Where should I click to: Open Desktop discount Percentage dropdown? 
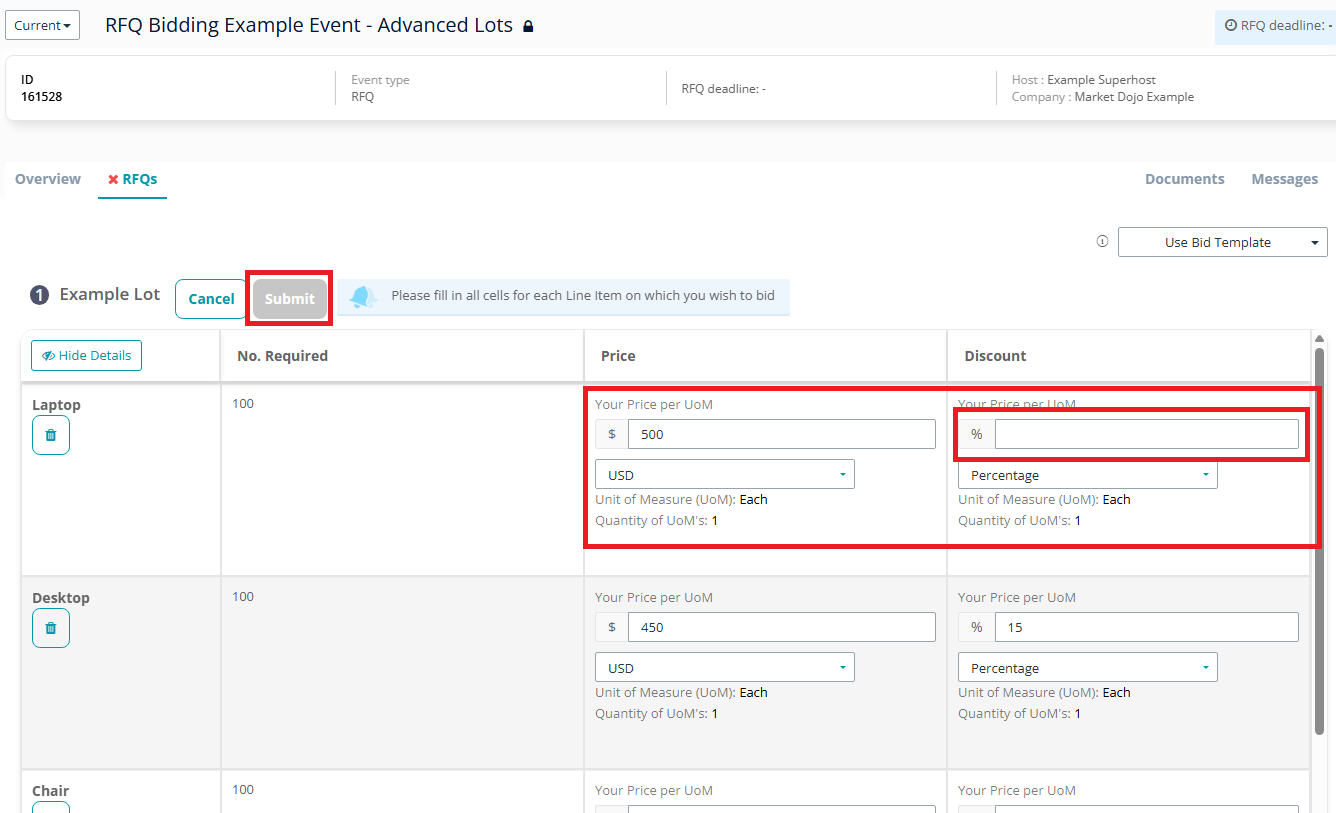[x=1088, y=667]
